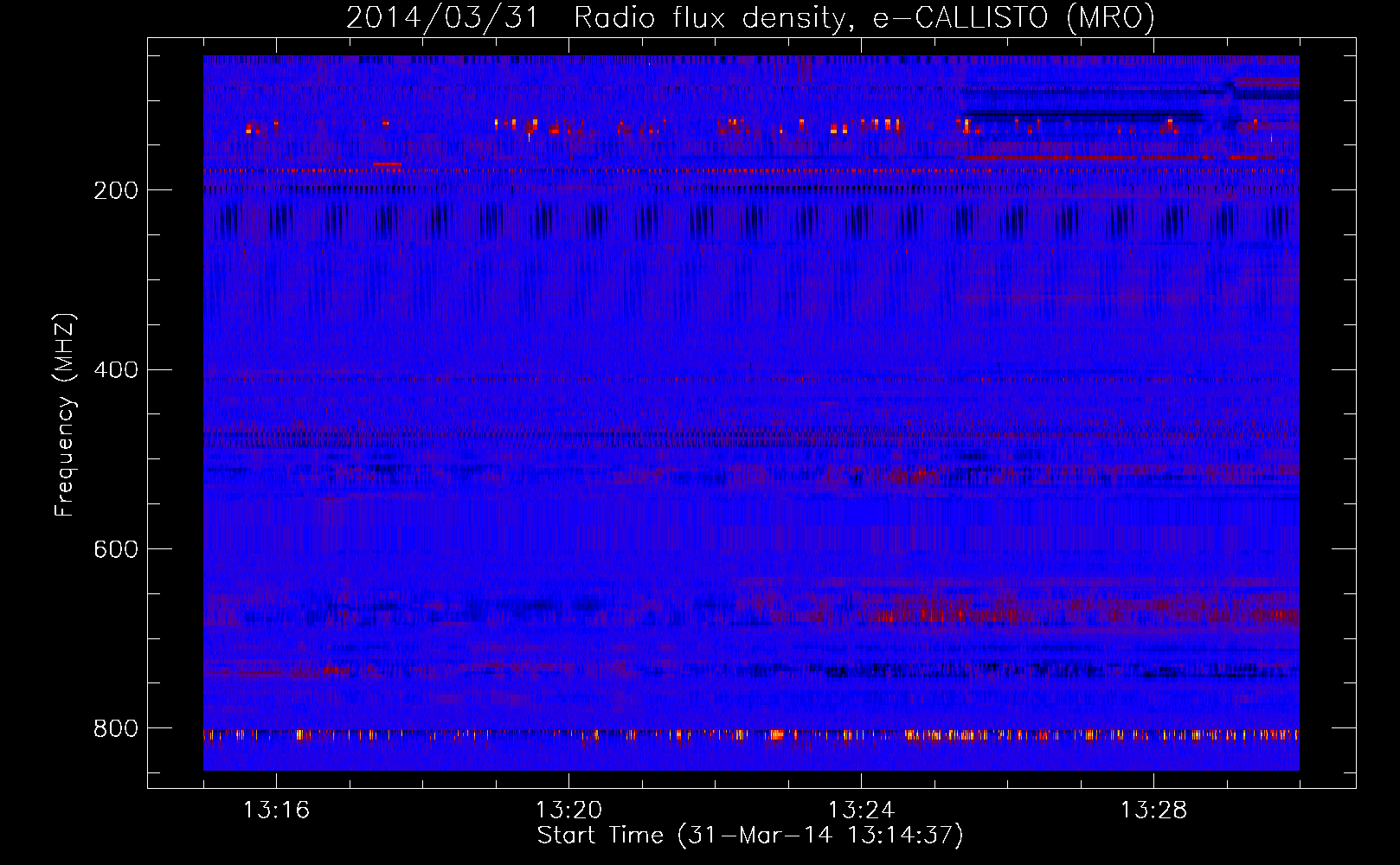Click the 13:24 time tick label
Image resolution: width=1400 pixels, height=865 pixels.
tap(861, 811)
